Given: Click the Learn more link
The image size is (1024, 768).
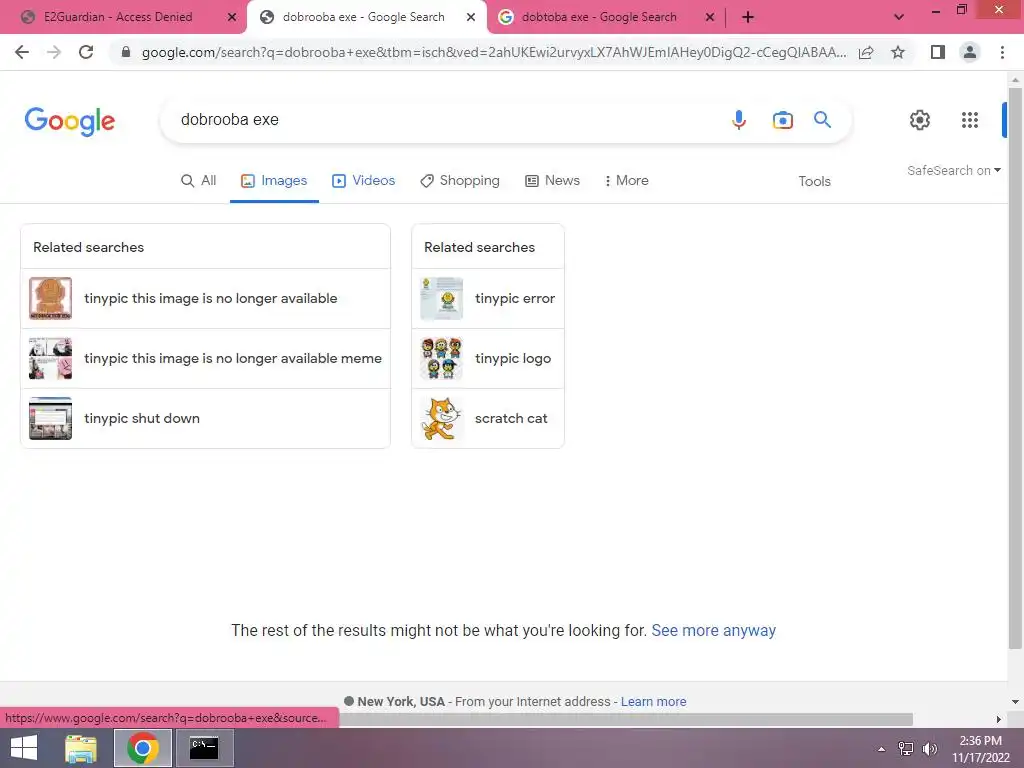Looking at the screenshot, I should point(653,701).
